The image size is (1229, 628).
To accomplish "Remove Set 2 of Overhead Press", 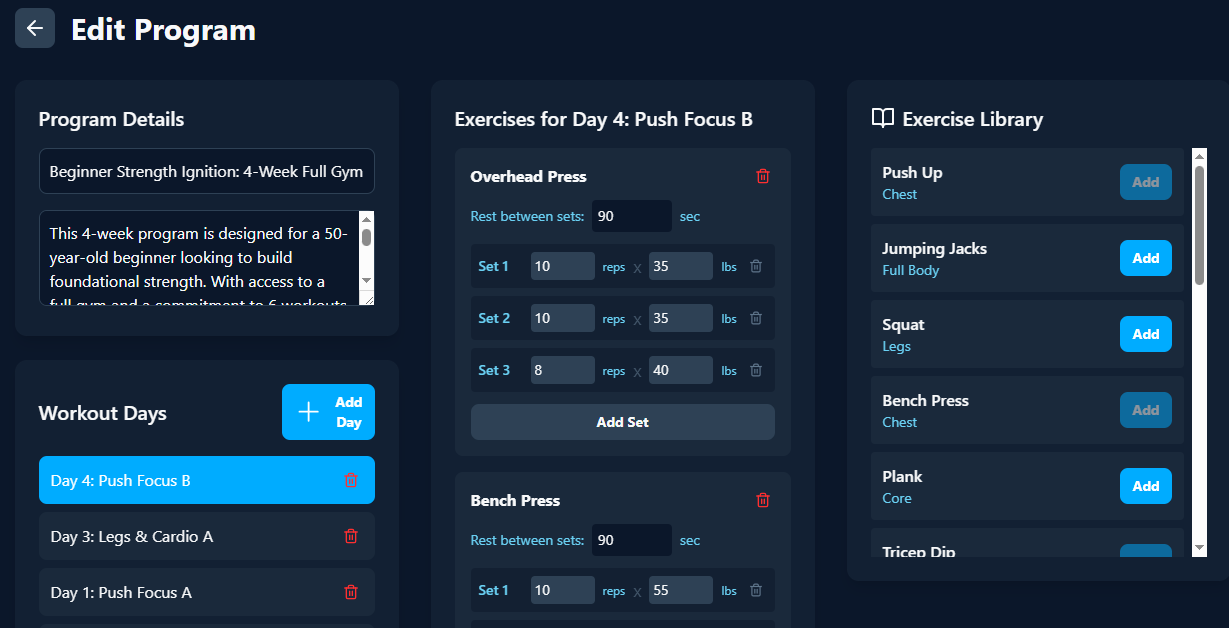I will [x=756, y=318].
